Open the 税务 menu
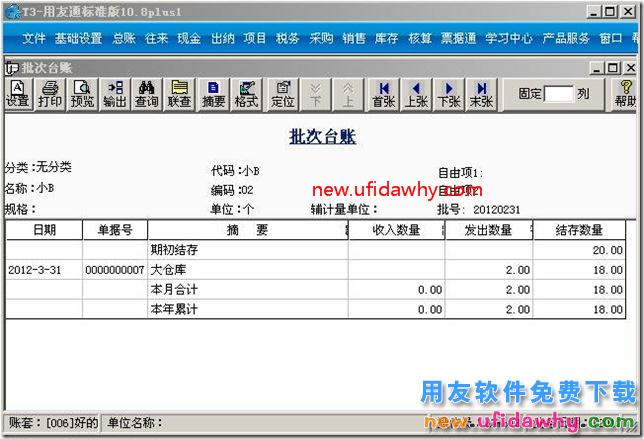The image size is (644, 439). [288, 39]
